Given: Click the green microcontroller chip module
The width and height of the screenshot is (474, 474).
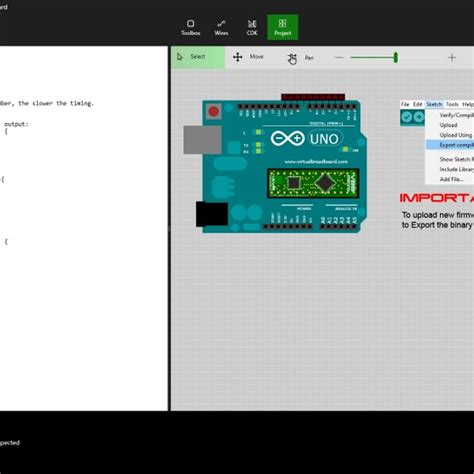Looking at the screenshot, I should pos(313,183).
